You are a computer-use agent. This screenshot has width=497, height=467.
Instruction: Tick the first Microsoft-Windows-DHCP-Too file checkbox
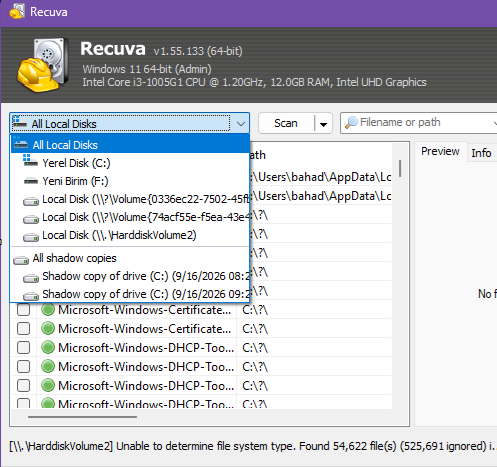[23, 348]
